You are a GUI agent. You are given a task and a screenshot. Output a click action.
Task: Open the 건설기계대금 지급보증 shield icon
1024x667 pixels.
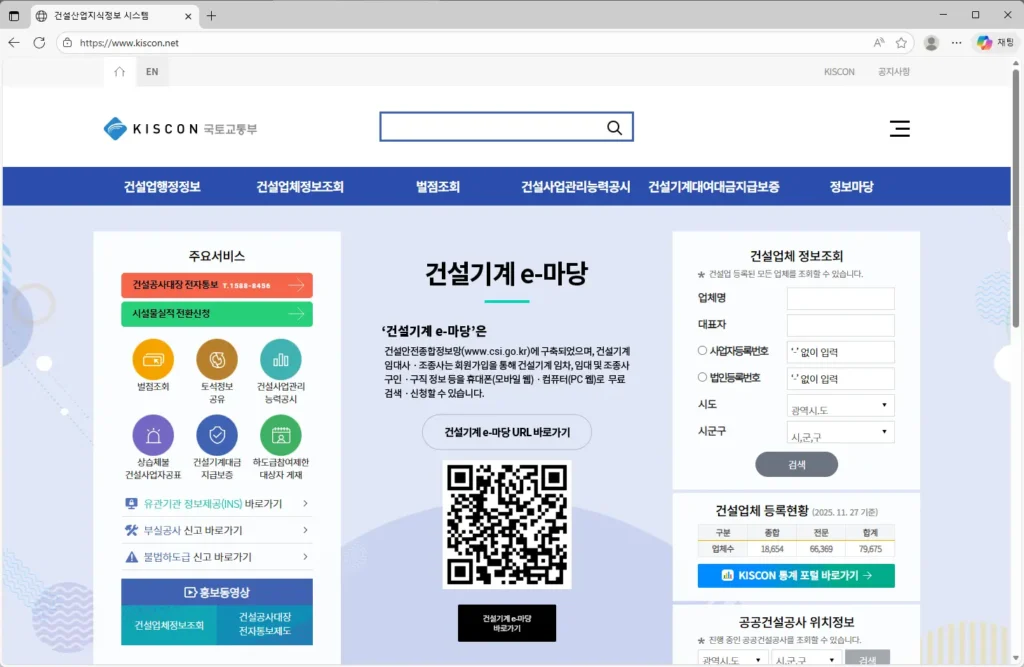pyautogui.click(x=217, y=436)
